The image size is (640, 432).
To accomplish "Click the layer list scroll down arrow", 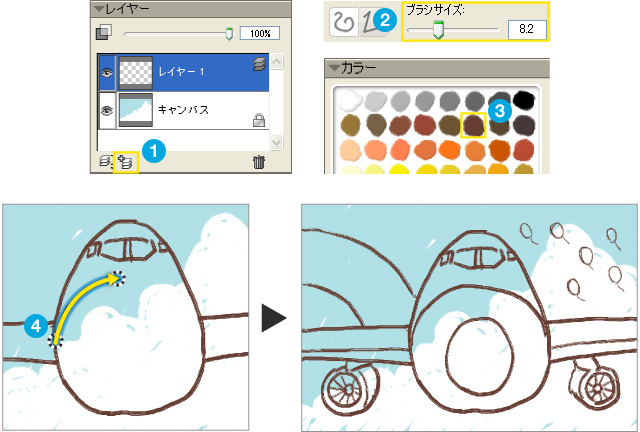I will pos(276,142).
